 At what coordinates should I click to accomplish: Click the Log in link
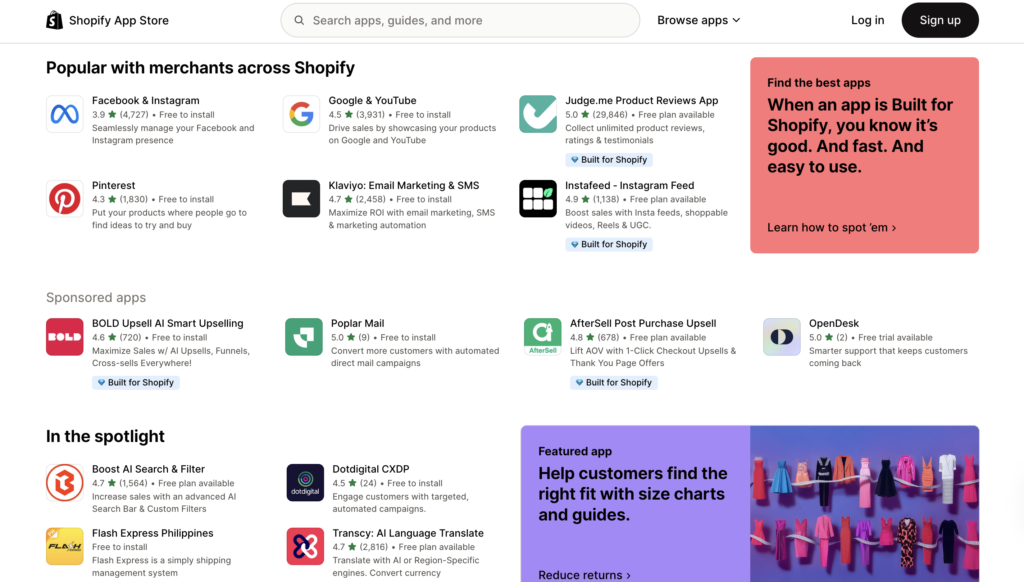pyautogui.click(x=867, y=20)
